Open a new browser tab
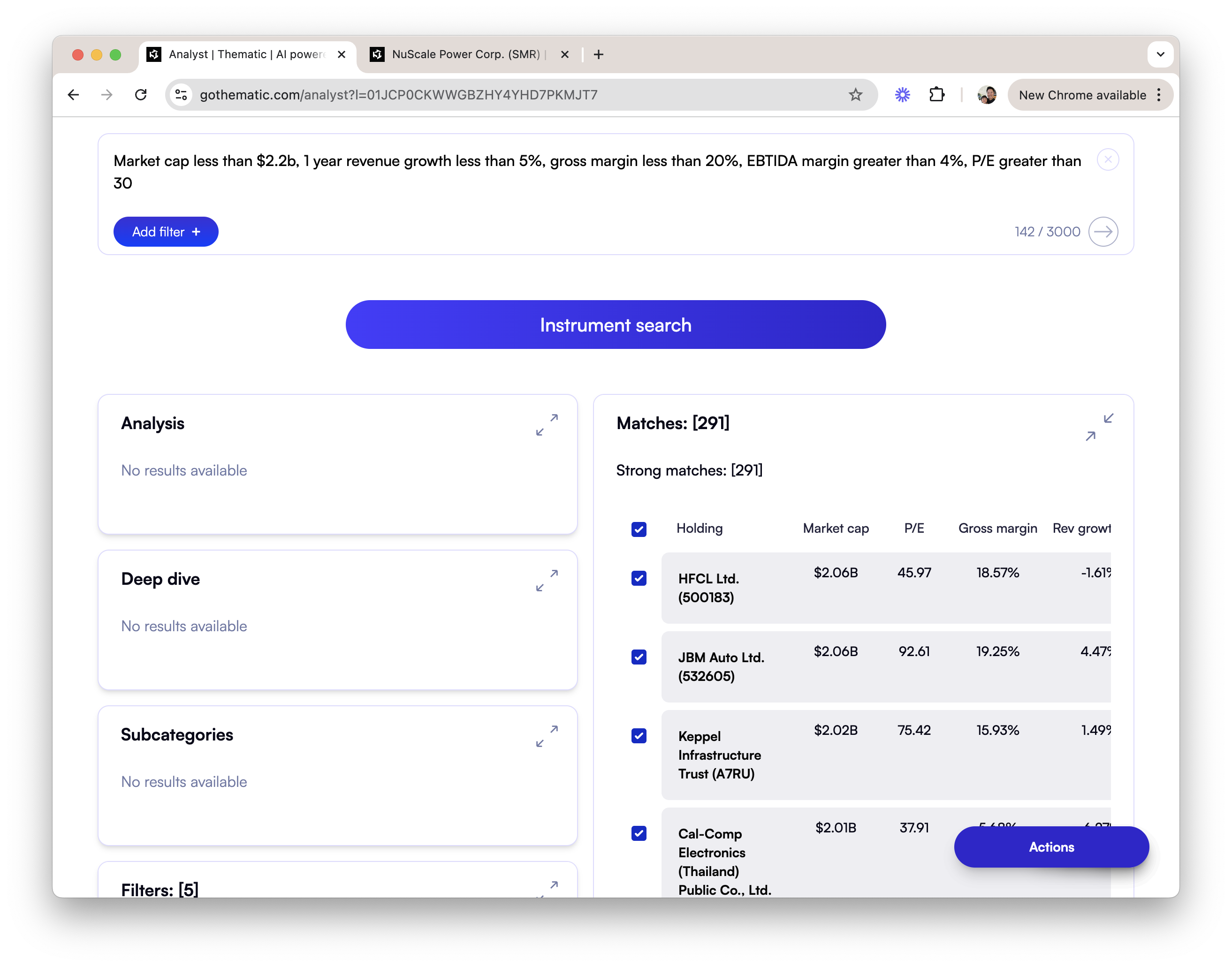This screenshot has width=1232, height=967. click(599, 54)
